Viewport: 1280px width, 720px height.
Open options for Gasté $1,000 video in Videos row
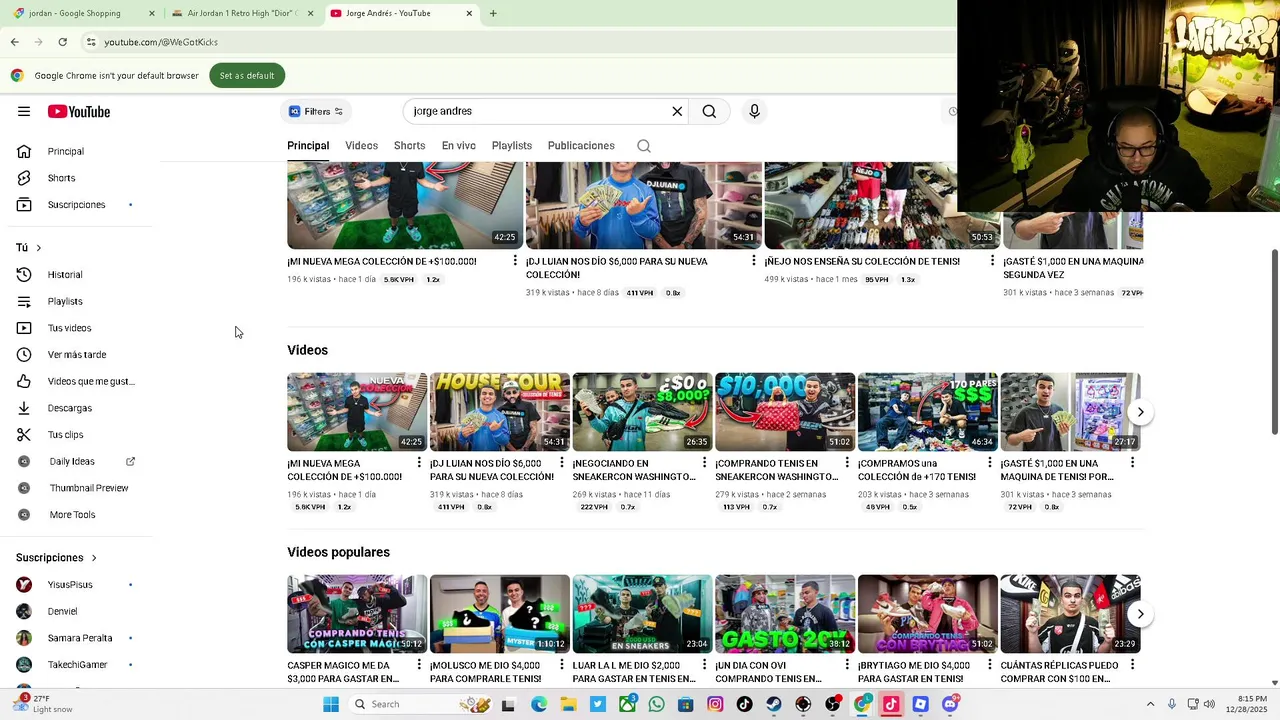1132,463
